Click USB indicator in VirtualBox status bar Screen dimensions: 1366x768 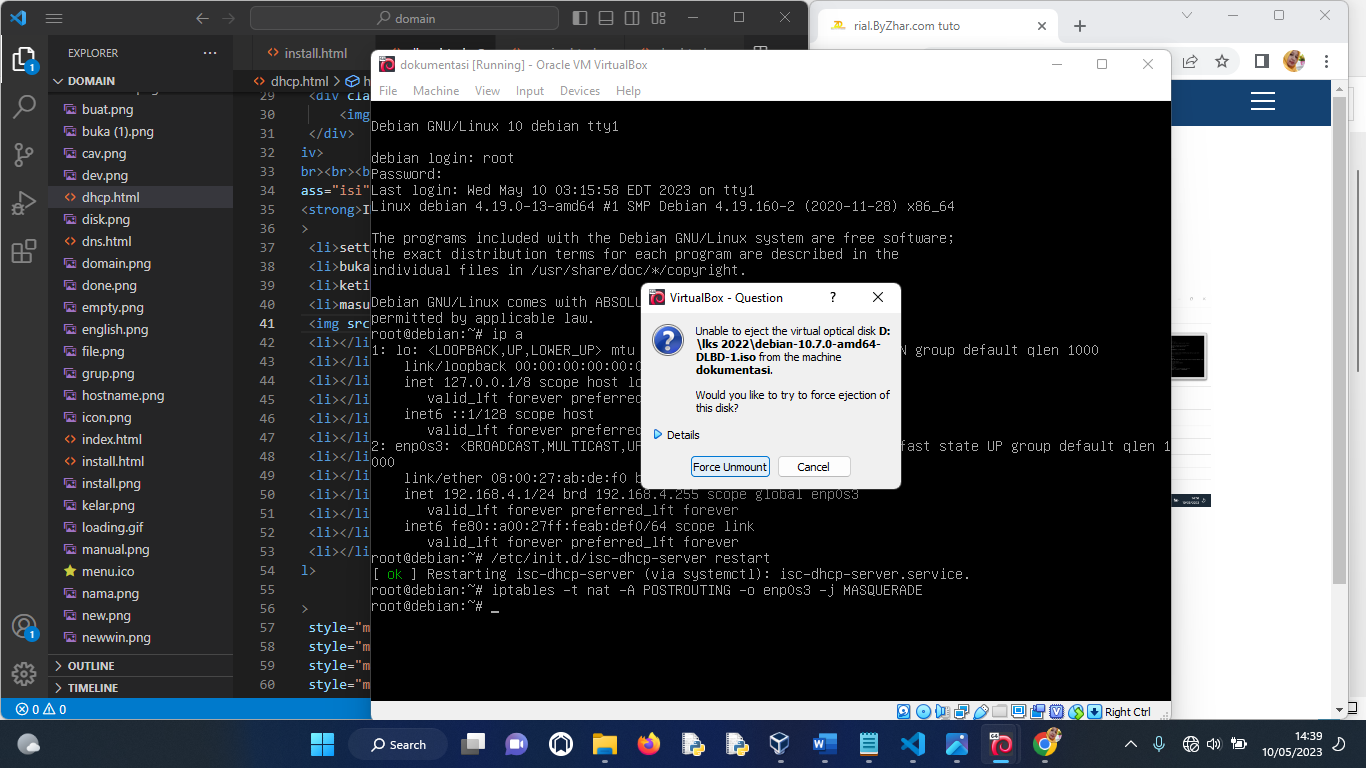(981, 711)
